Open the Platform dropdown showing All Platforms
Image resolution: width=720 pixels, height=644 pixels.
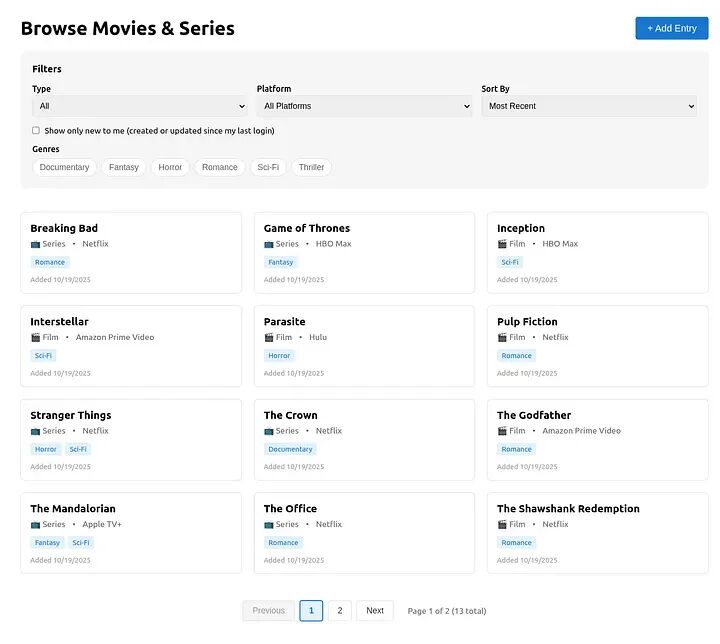pyautogui.click(x=364, y=106)
